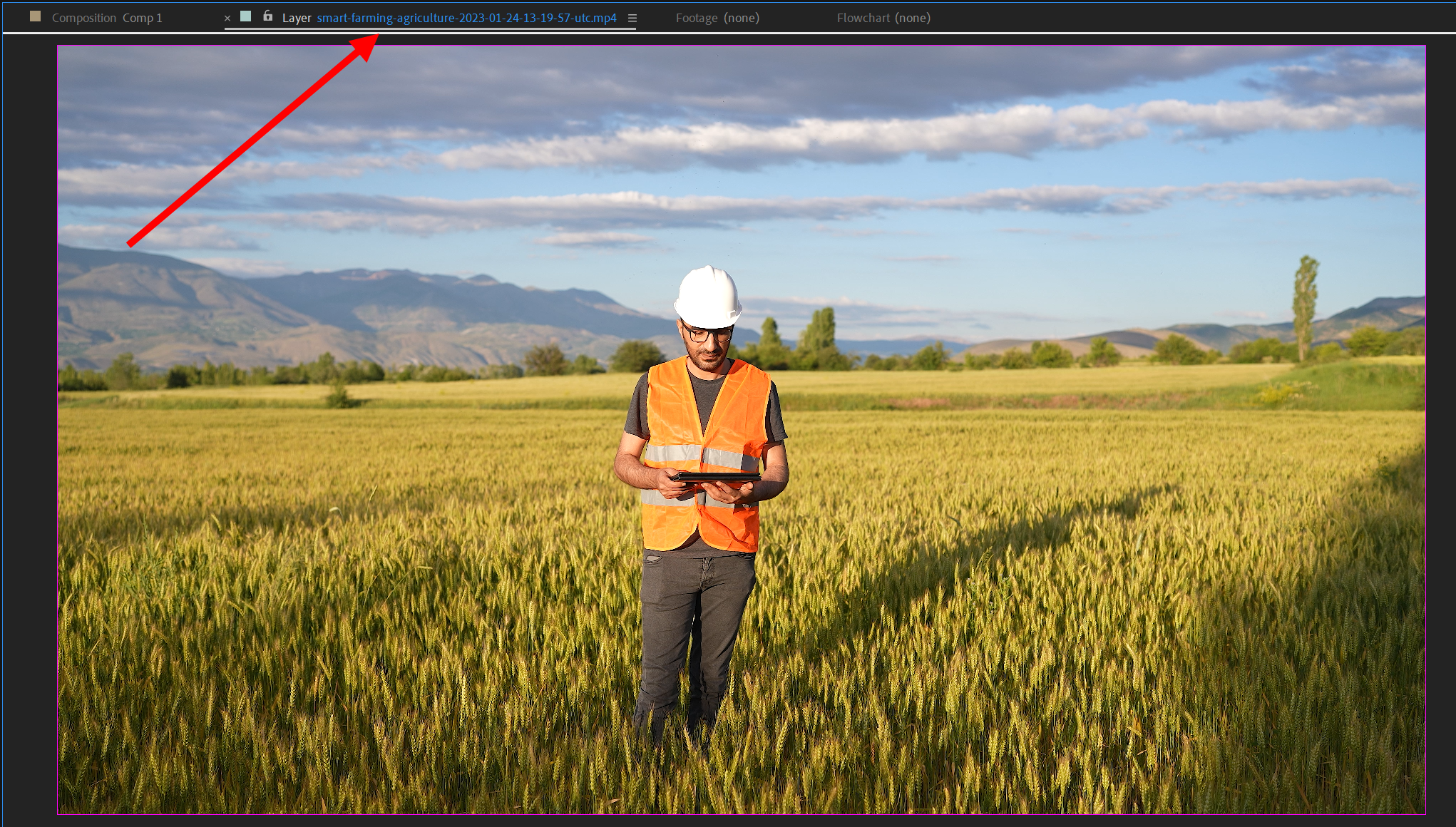Click the white hard hat in viewer
The image size is (1456, 827).
[707, 295]
